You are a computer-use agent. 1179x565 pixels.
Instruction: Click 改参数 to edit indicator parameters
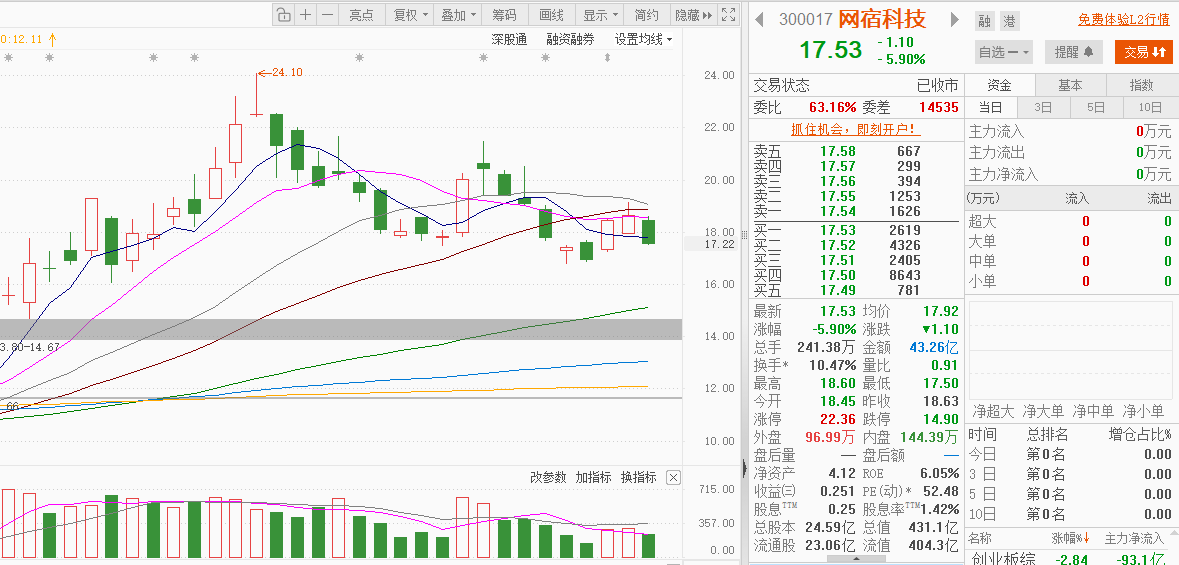click(547, 477)
